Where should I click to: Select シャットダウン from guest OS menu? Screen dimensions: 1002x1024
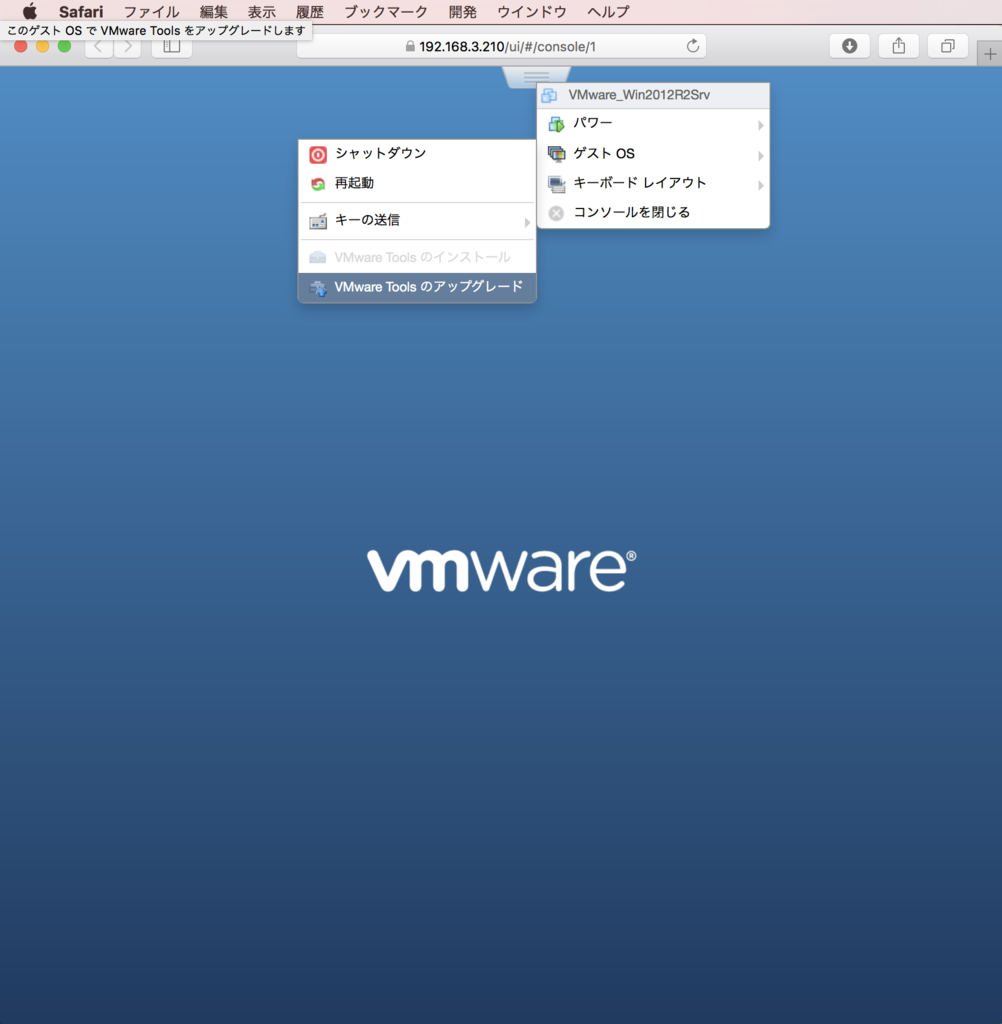417,154
